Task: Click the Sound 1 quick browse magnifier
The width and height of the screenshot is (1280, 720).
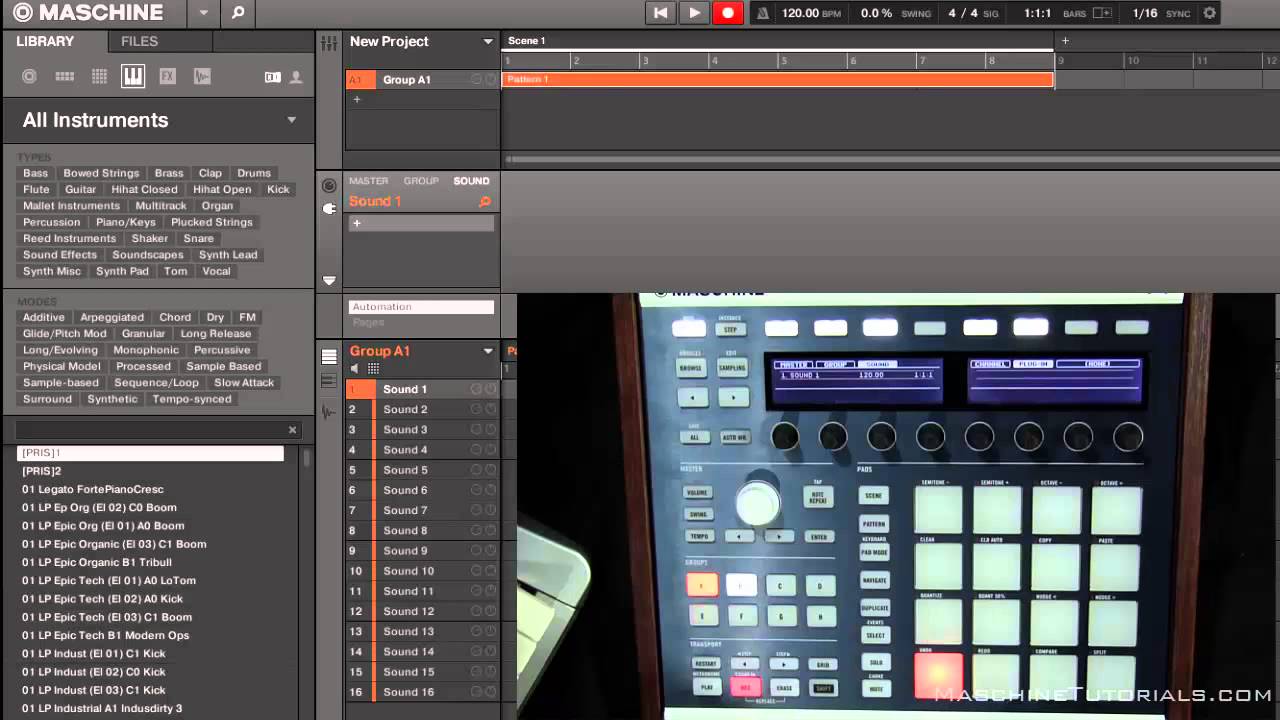Action: coord(485,202)
